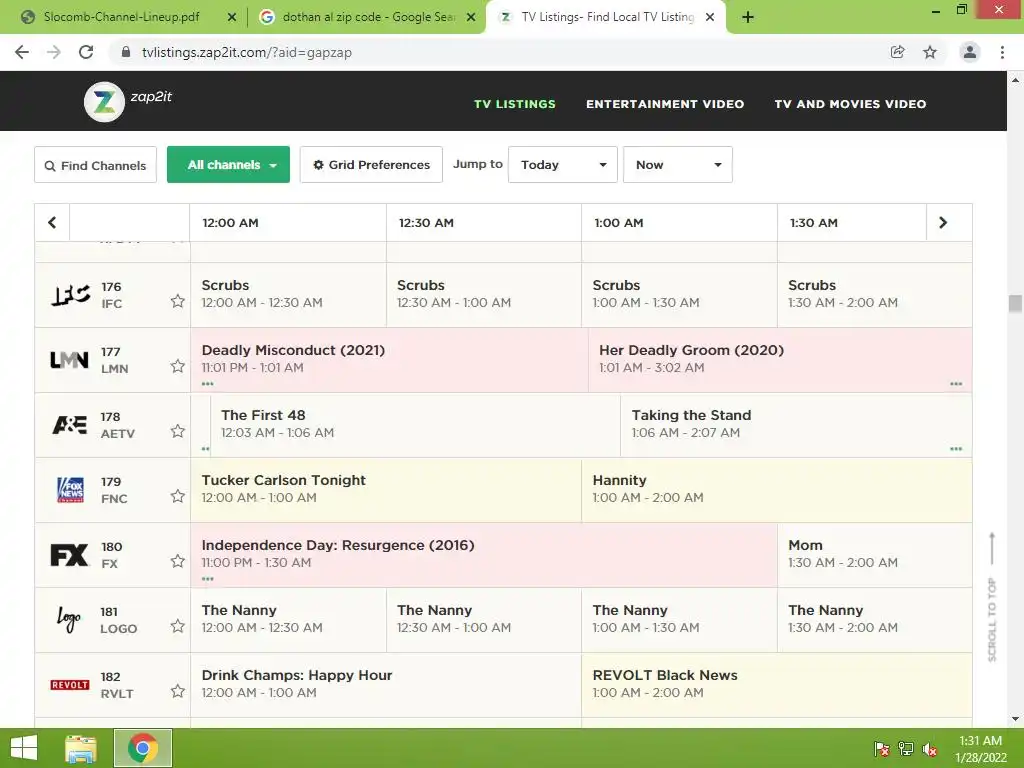Favorite channel 181 LOGO with star
Screen dimensions: 1024x768
click(x=178, y=626)
